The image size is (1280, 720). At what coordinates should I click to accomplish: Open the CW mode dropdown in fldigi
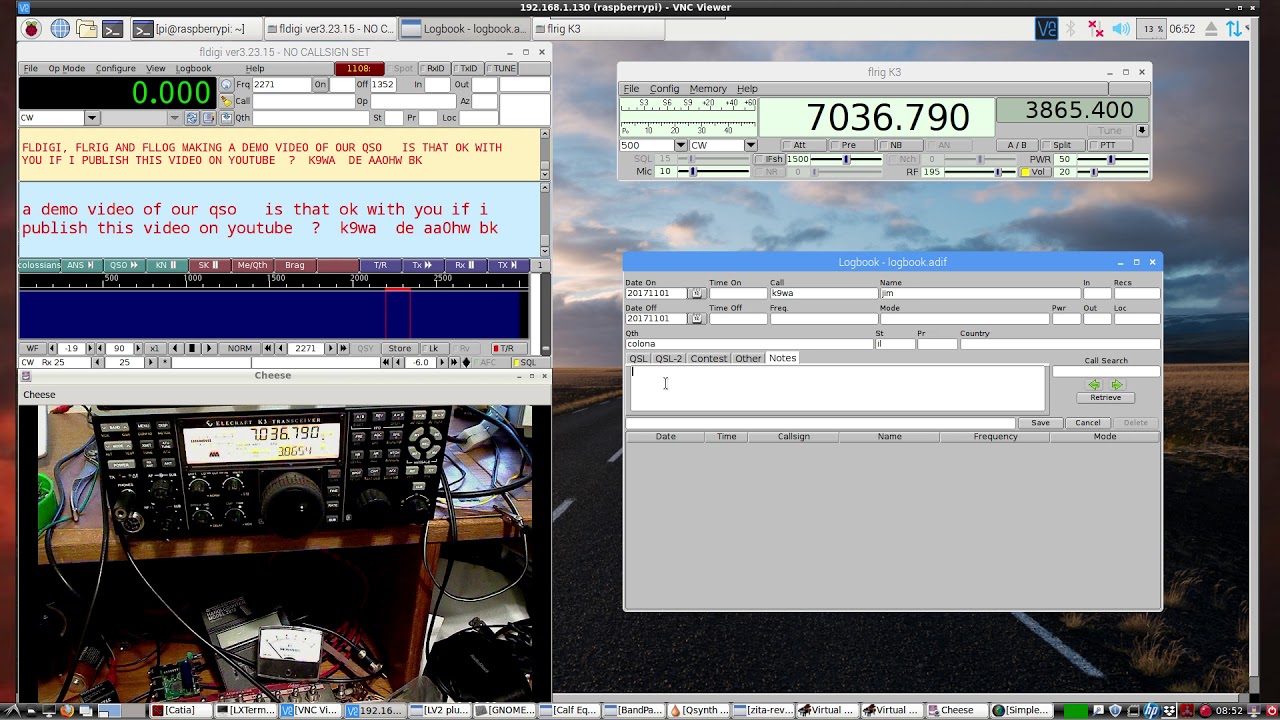click(x=92, y=117)
